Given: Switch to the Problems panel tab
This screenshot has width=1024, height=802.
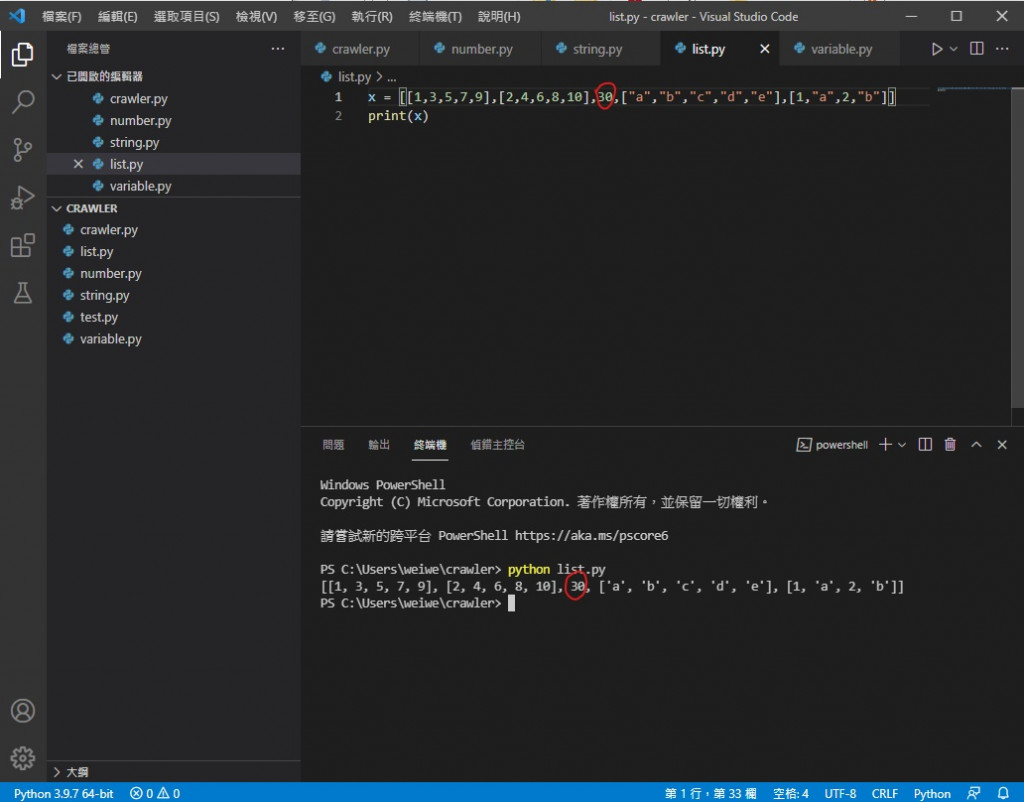Looking at the screenshot, I should 333,445.
